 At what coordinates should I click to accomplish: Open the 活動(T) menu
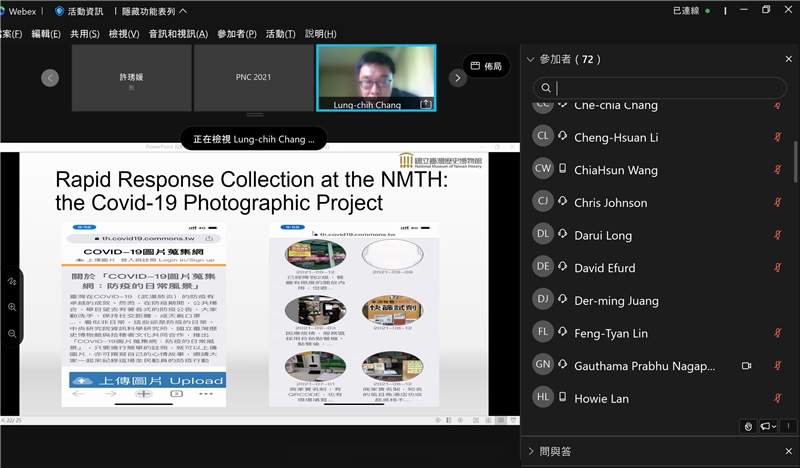pyautogui.click(x=281, y=34)
